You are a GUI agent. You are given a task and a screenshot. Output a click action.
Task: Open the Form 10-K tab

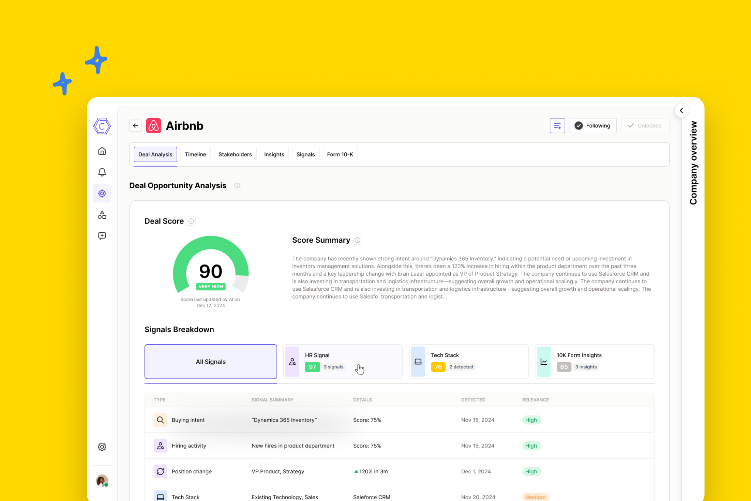coord(340,155)
